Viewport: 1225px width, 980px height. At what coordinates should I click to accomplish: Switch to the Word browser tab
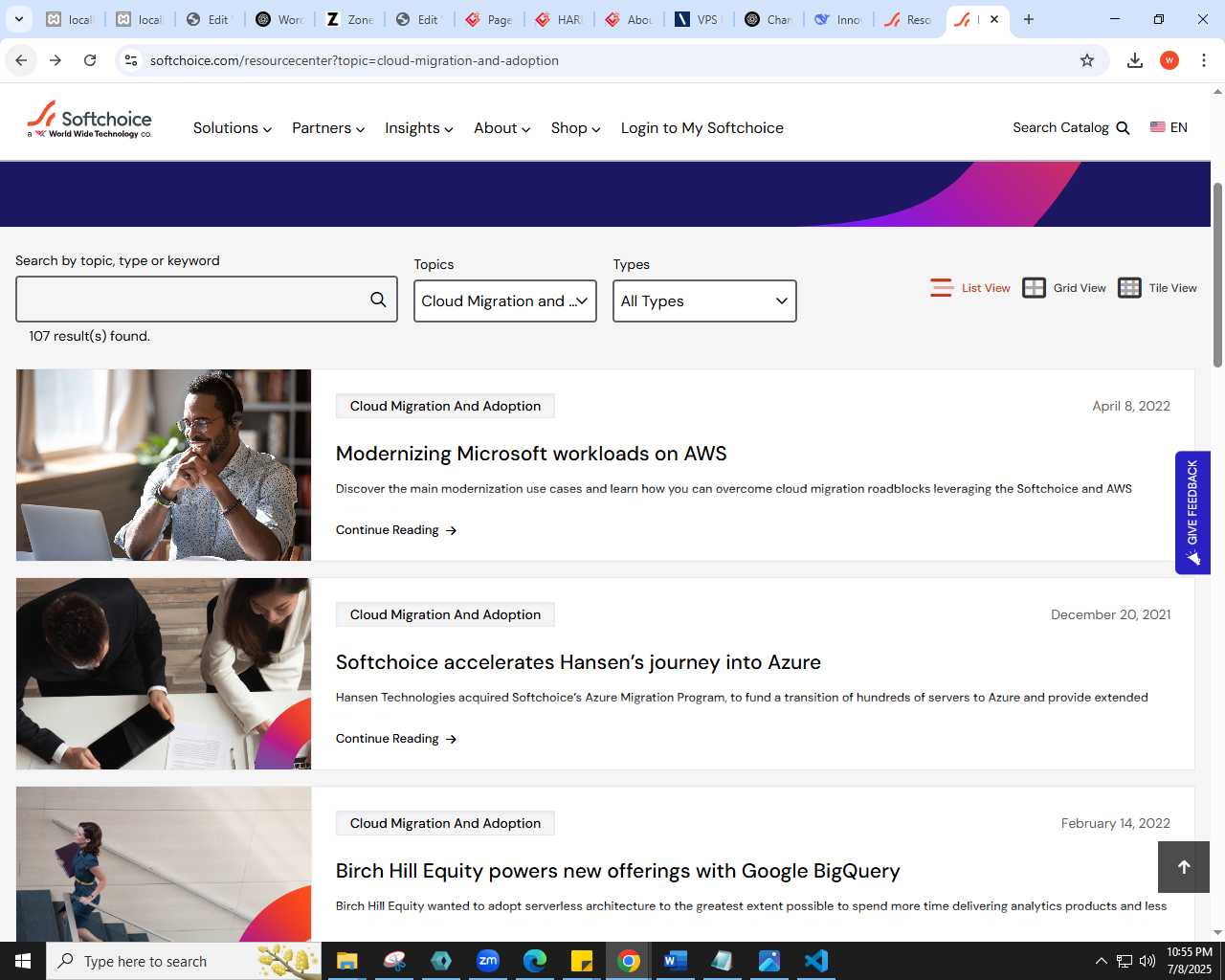point(279,19)
